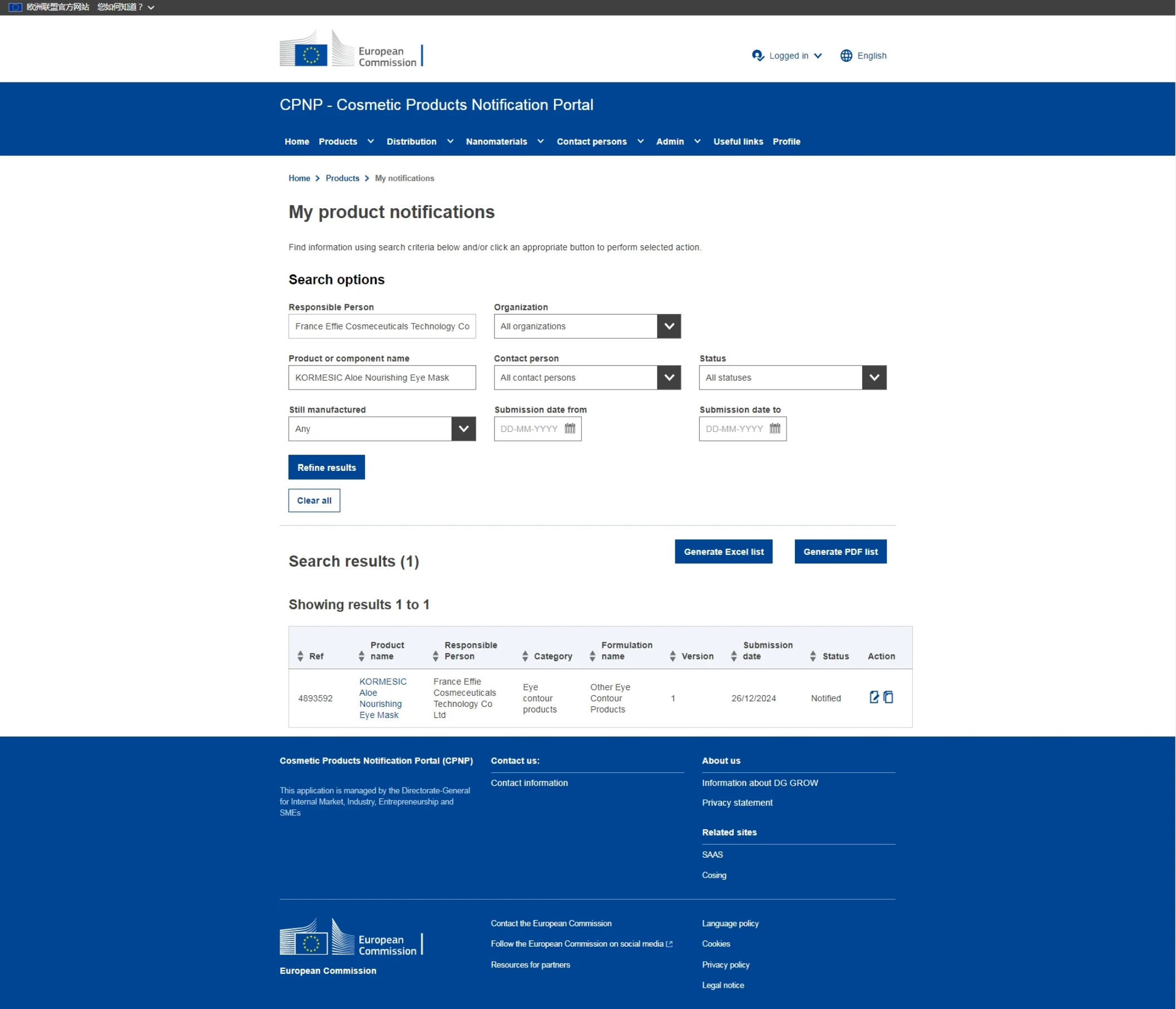Viewport: 1176px width, 1009px height.
Task: Open the Still manufactured dropdown
Action: coord(463,429)
